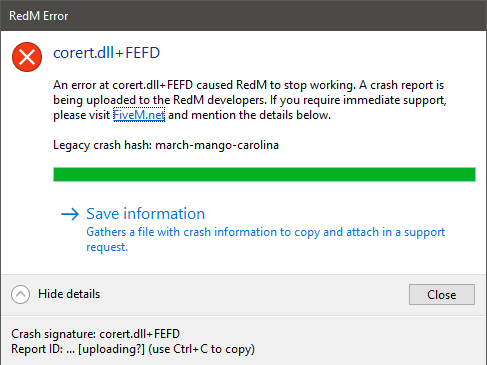Click the word 'request.' under Save information
487x365 pixels.
[107, 247]
